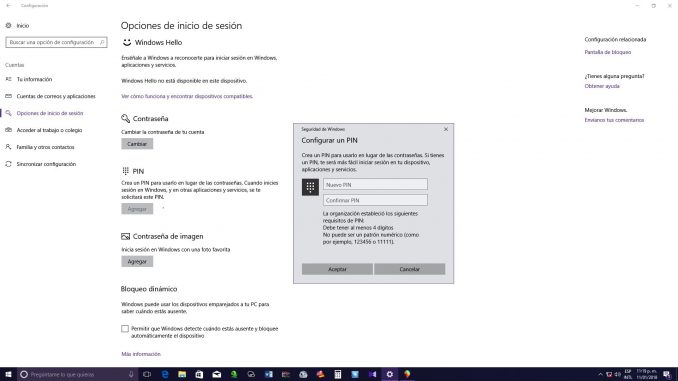Viewport: 678px width, 381px height.
Task: Select Sincronizar configuración in the sidebar
Action: [x=46, y=164]
